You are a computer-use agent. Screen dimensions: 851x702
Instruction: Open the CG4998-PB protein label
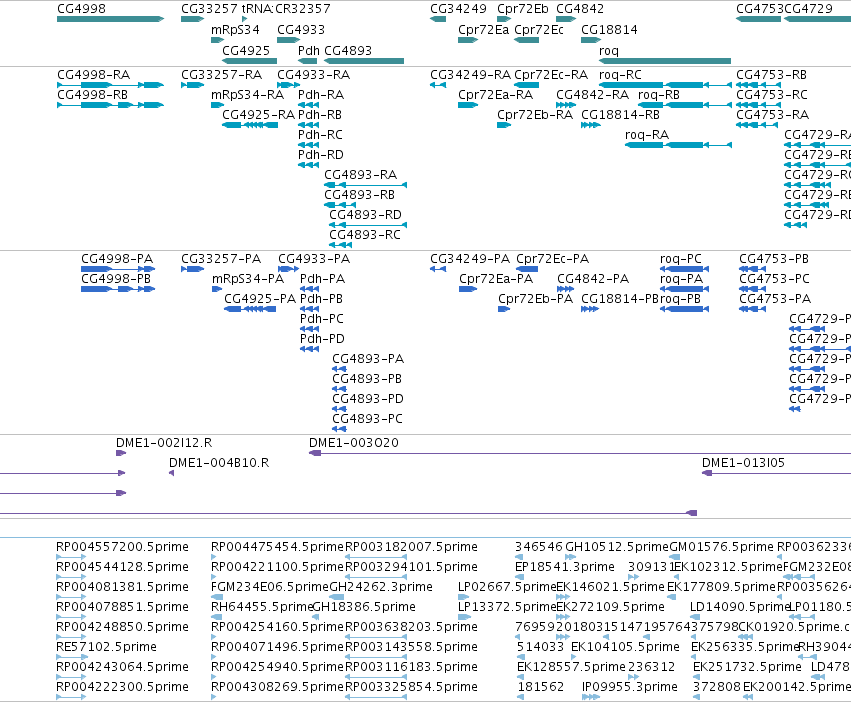pos(116,279)
